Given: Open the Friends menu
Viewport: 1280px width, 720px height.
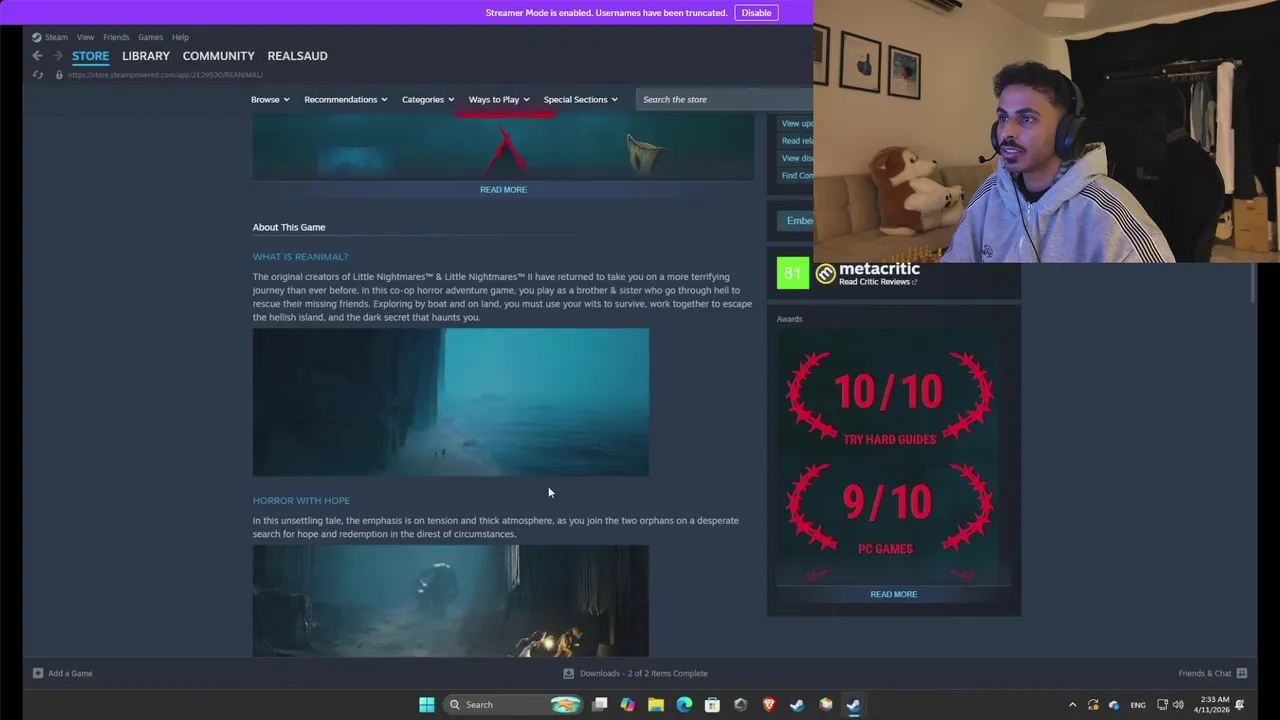Looking at the screenshot, I should pyautogui.click(x=116, y=37).
